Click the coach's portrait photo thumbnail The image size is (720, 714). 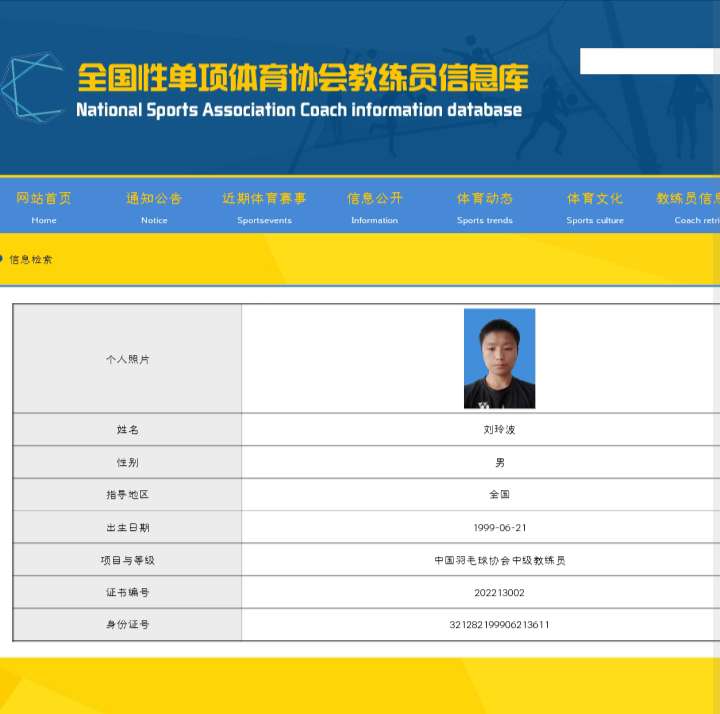pyautogui.click(x=499, y=358)
